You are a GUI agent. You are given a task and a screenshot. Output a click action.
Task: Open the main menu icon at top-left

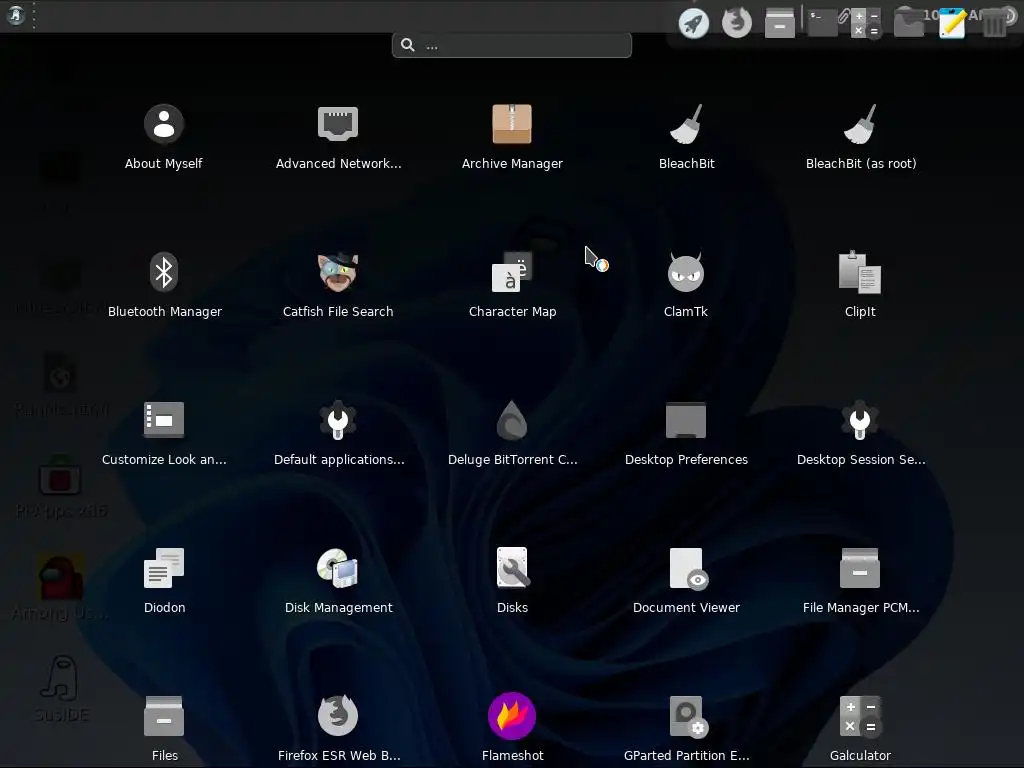point(16,15)
